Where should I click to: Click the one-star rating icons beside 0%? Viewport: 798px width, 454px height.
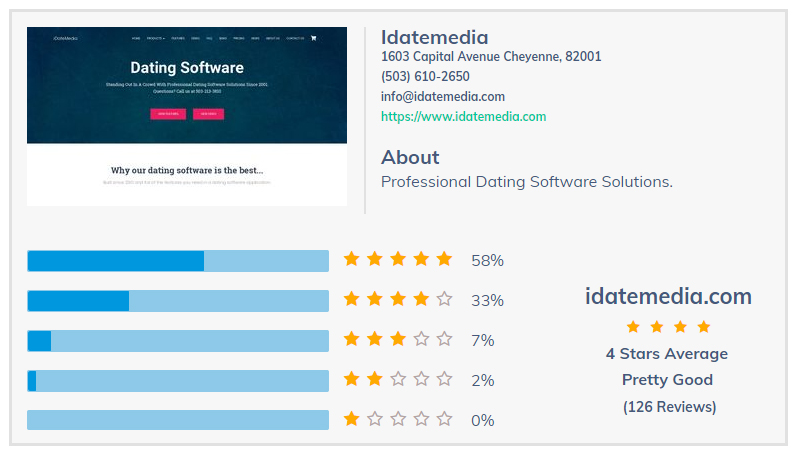point(398,419)
